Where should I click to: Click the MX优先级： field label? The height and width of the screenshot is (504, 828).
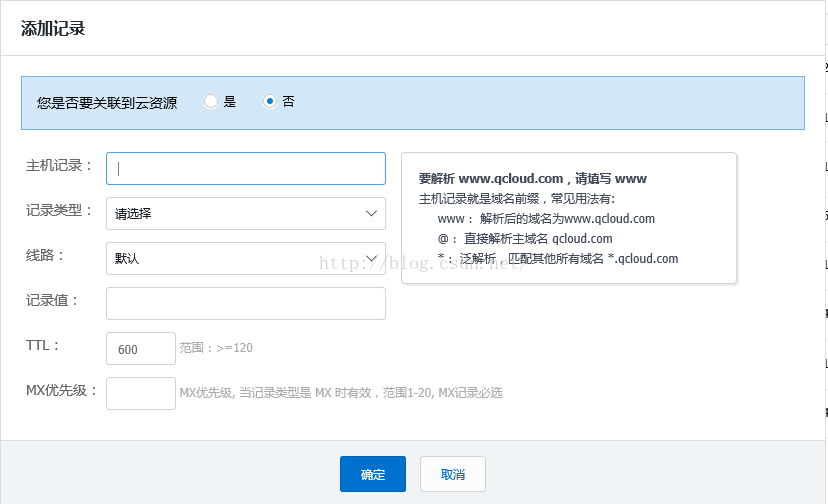(x=62, y=390)
